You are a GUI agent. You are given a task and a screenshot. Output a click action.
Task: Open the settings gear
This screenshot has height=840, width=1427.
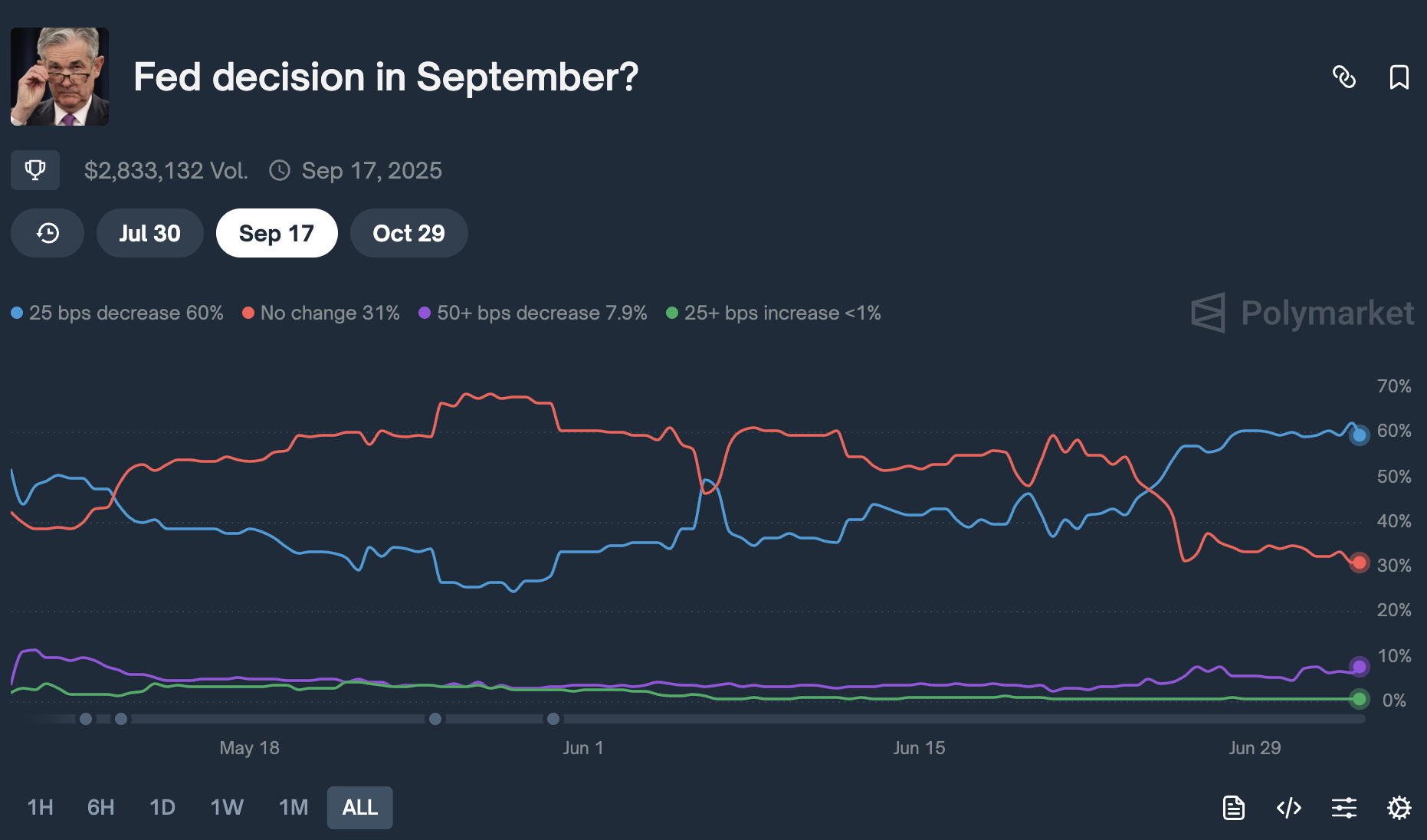coord(1400,807)
